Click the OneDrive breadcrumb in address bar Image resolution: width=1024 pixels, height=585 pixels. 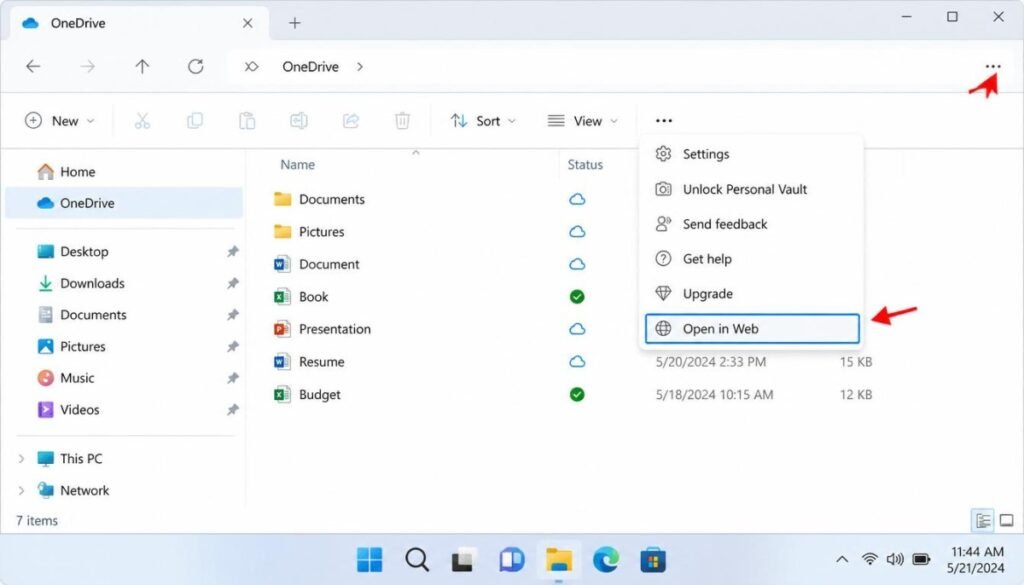(x=310, y=67)
